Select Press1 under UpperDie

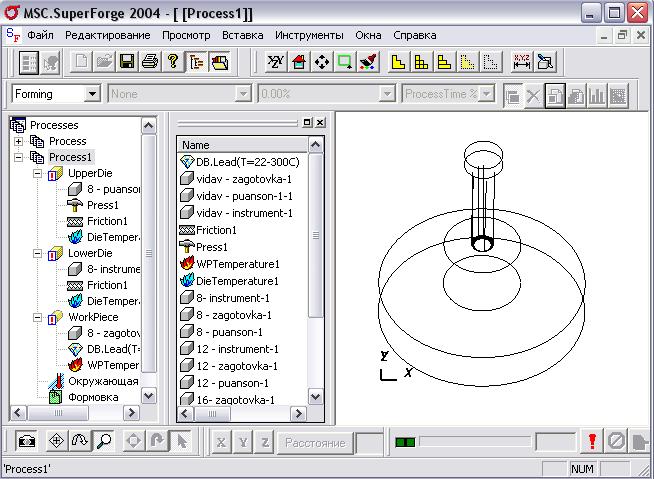[103, 205]
